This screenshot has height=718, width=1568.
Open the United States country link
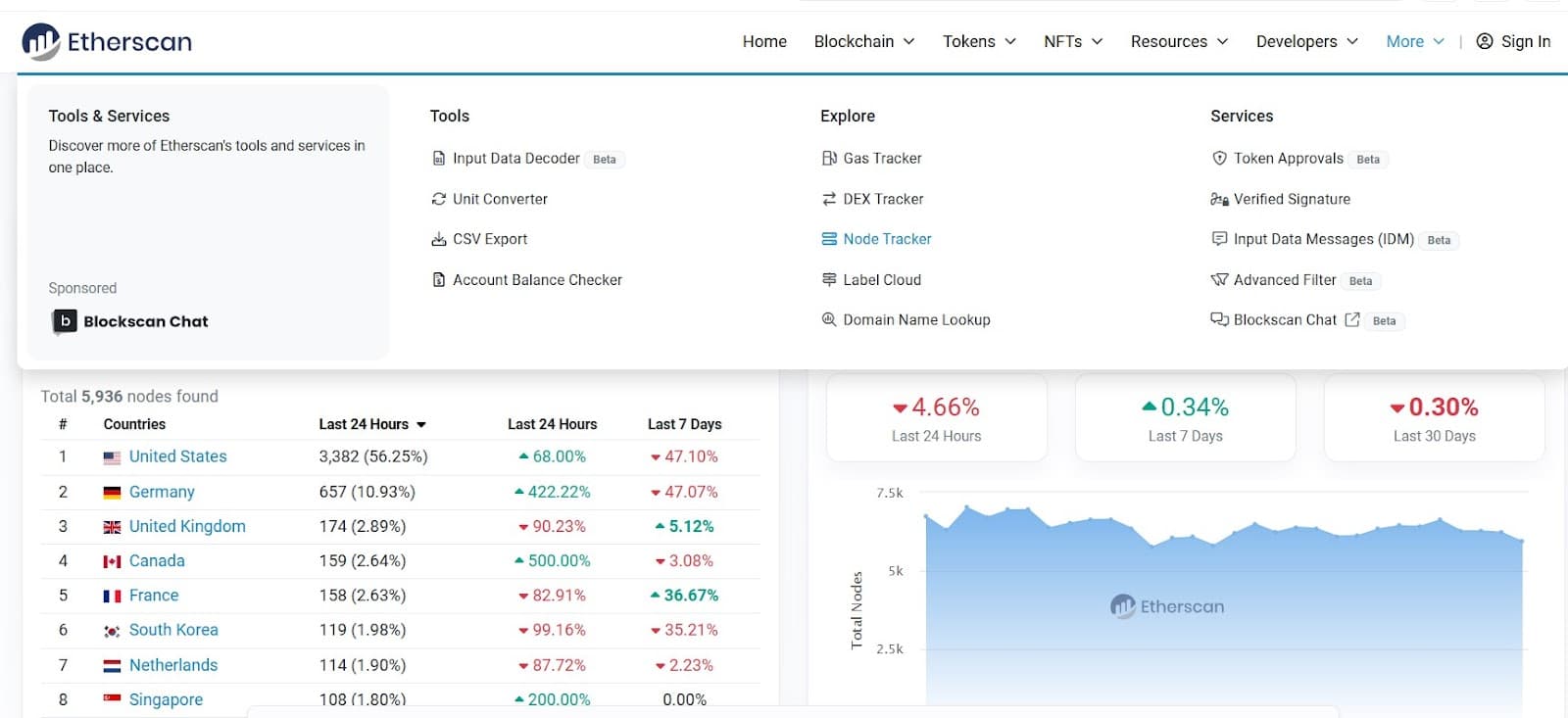[x=177, y=456]
